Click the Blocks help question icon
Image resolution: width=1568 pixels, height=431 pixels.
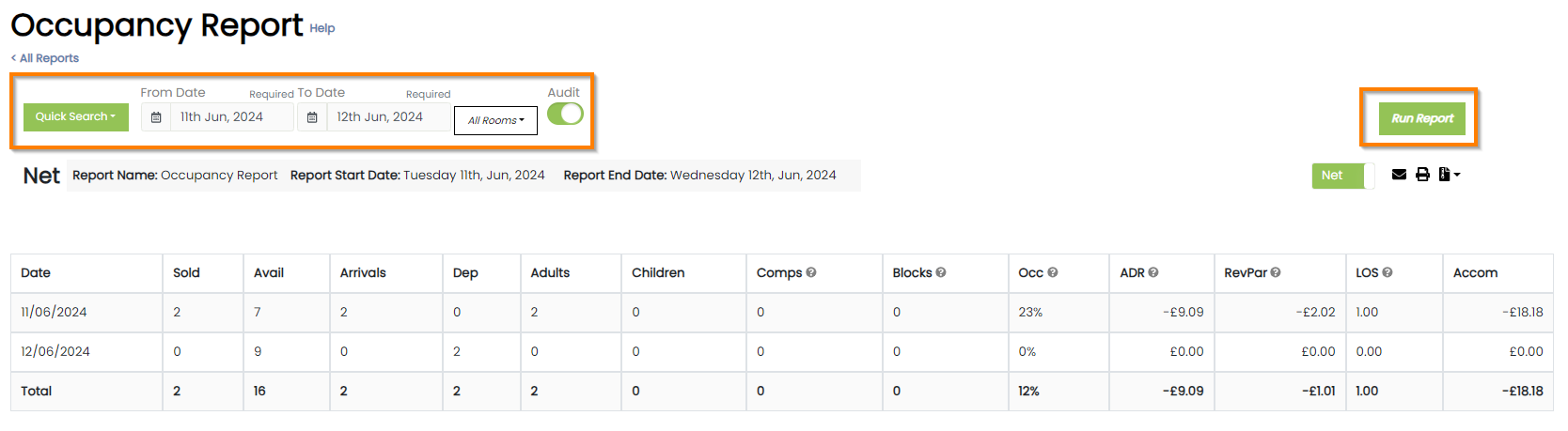click(941, 272)
